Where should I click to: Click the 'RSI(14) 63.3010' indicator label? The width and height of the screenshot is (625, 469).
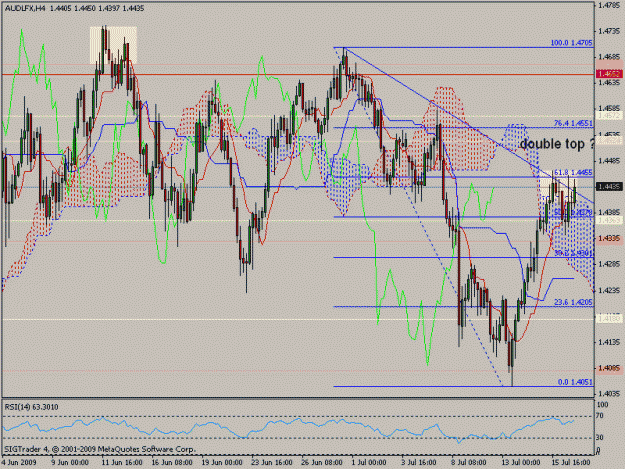coord(31,407)
